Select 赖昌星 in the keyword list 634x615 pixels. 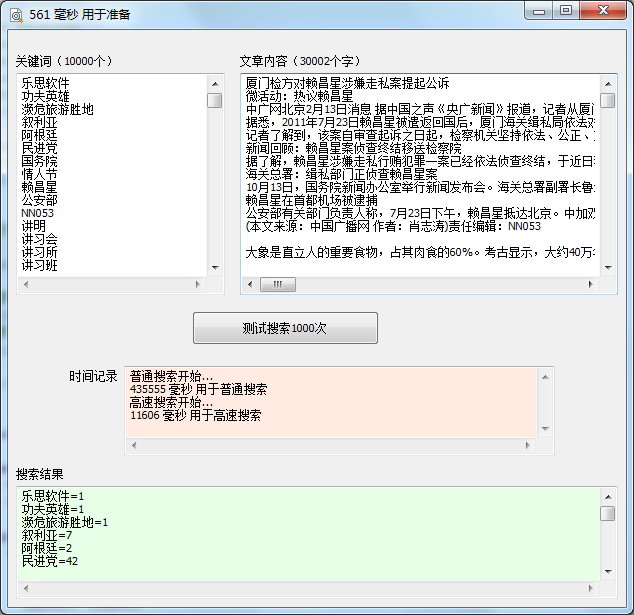pyautogui.click(x=40, y=186)
